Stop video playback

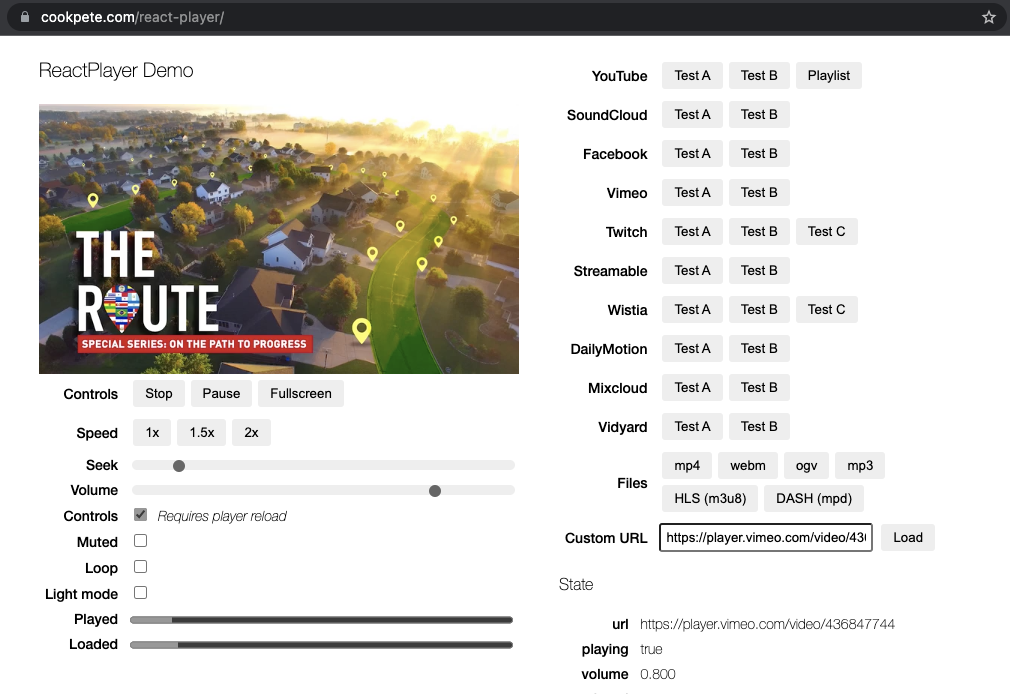[x=158, y=393]
